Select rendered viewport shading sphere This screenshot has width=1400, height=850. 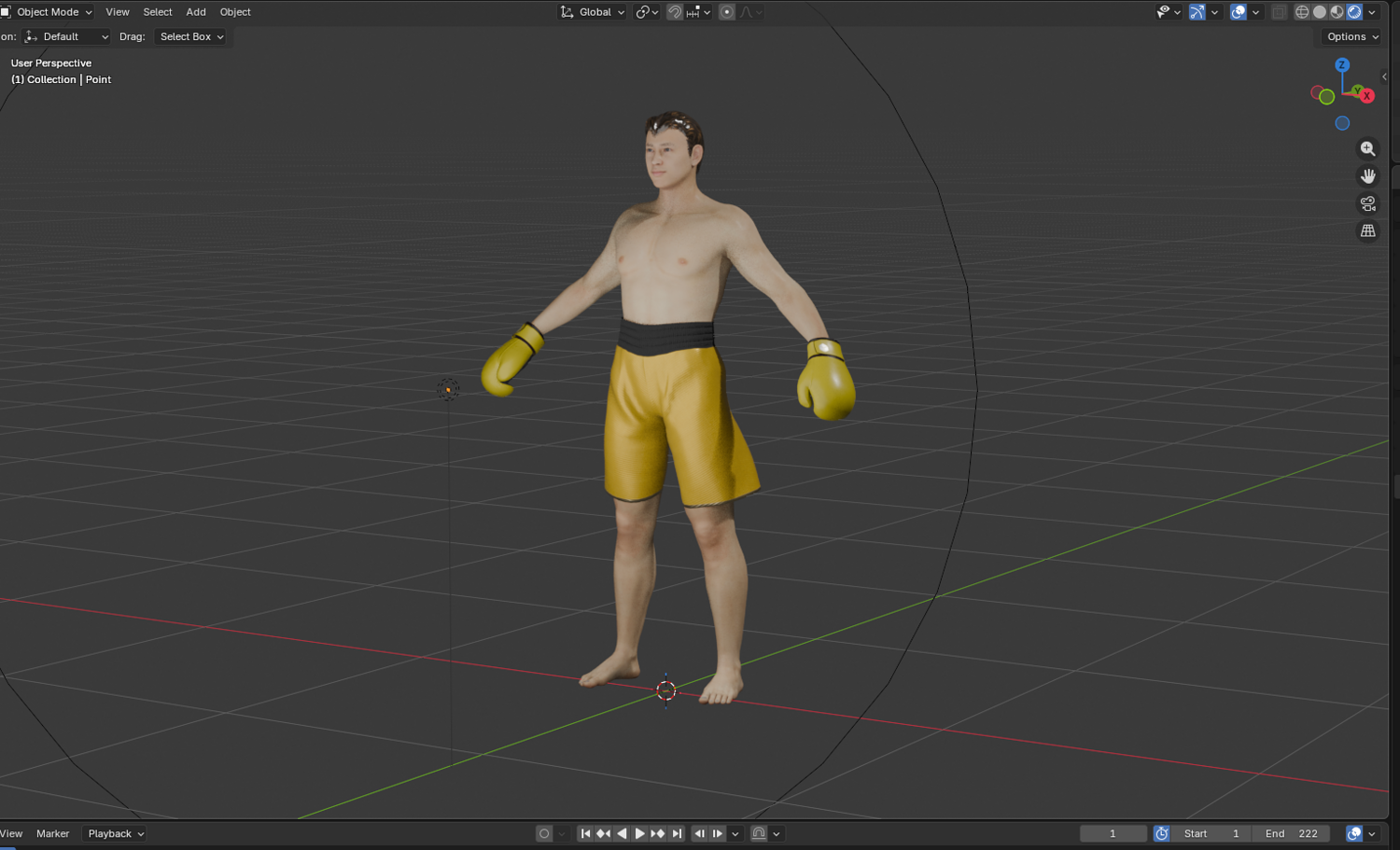click(x=1354, y=12)
